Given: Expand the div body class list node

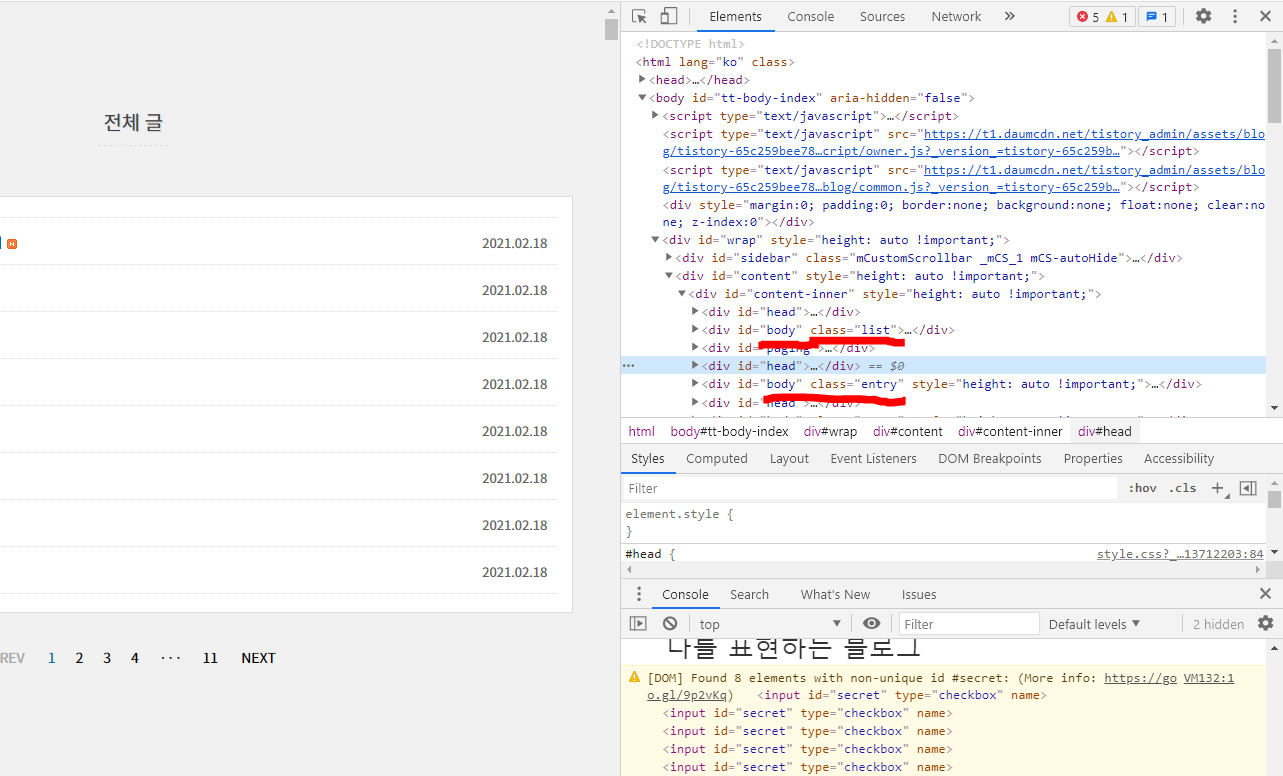Looking at the screenshot, I should pos(695,330).
